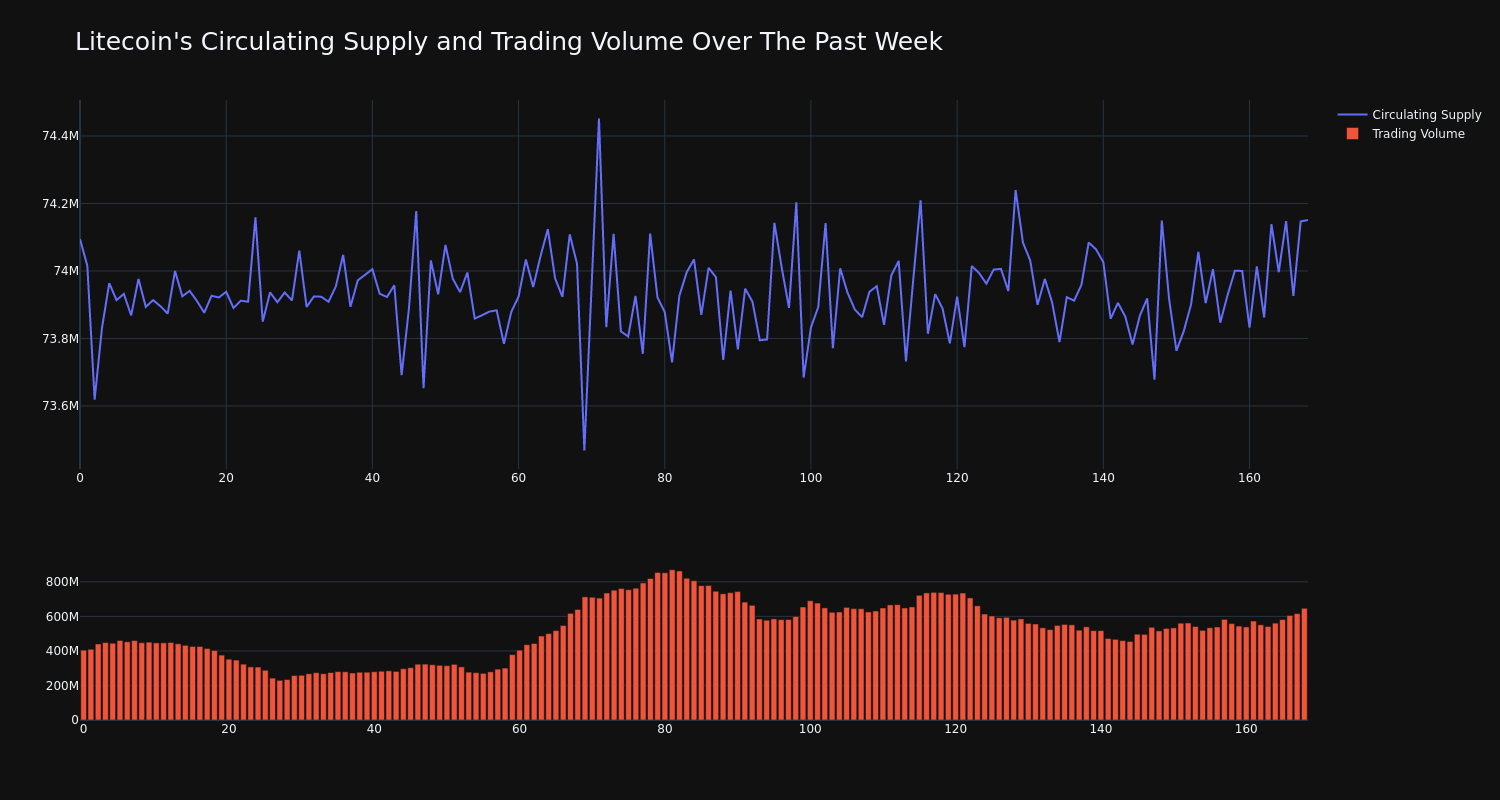The height and width of the screenshot is (800, 1500).
Task: Click the orange Trading Volume legend swatch
Action: (1352, 134)
